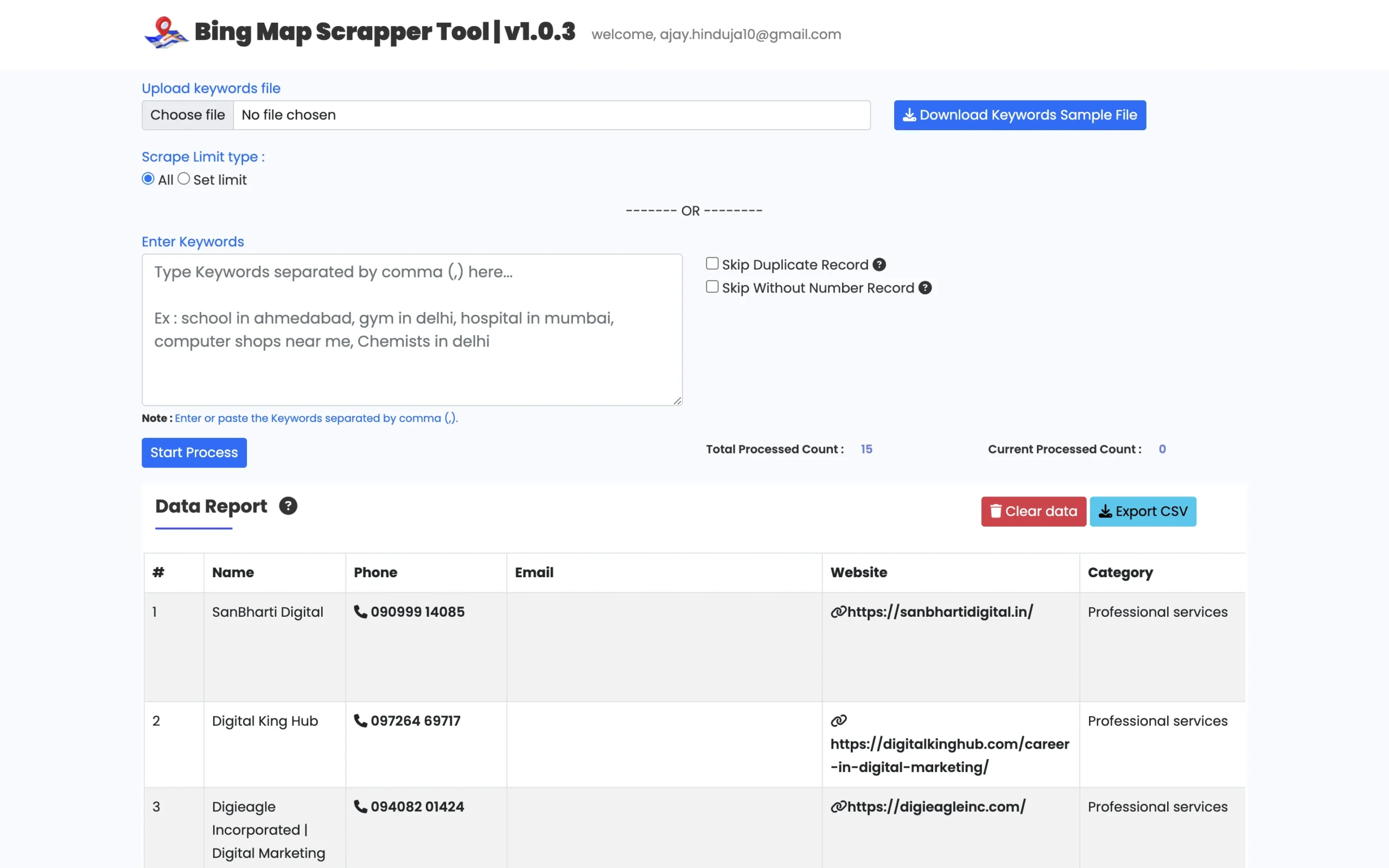Clear data from the report
This screenshot has width=1389, height=868.
pos(1033,512)
